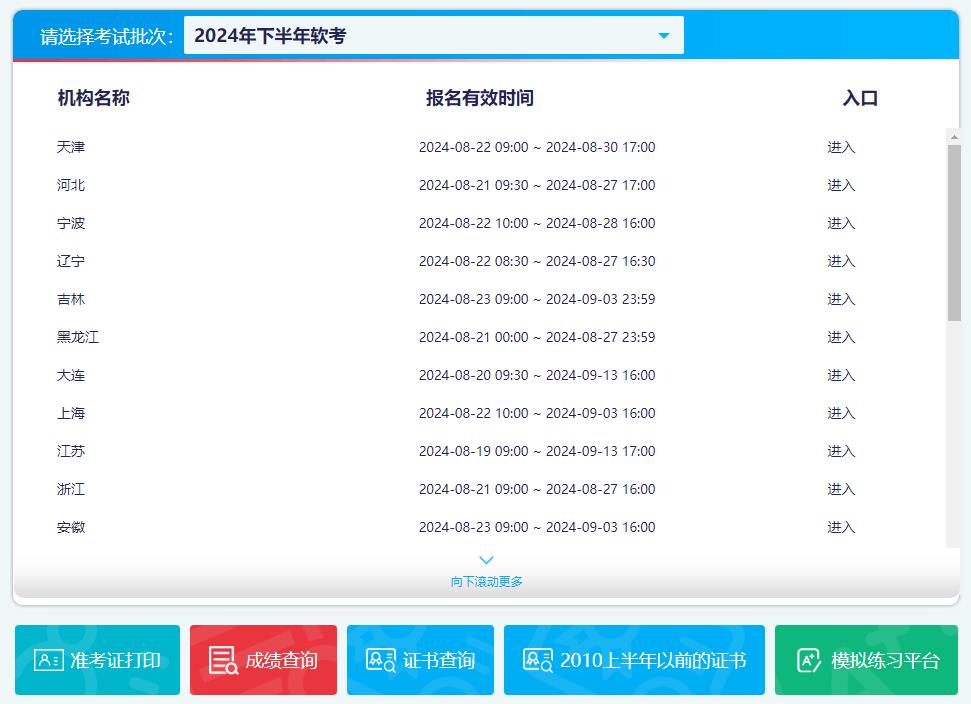Enter registration for 黑龙江
Screen dimensions: 971x704
click(841, 337)
